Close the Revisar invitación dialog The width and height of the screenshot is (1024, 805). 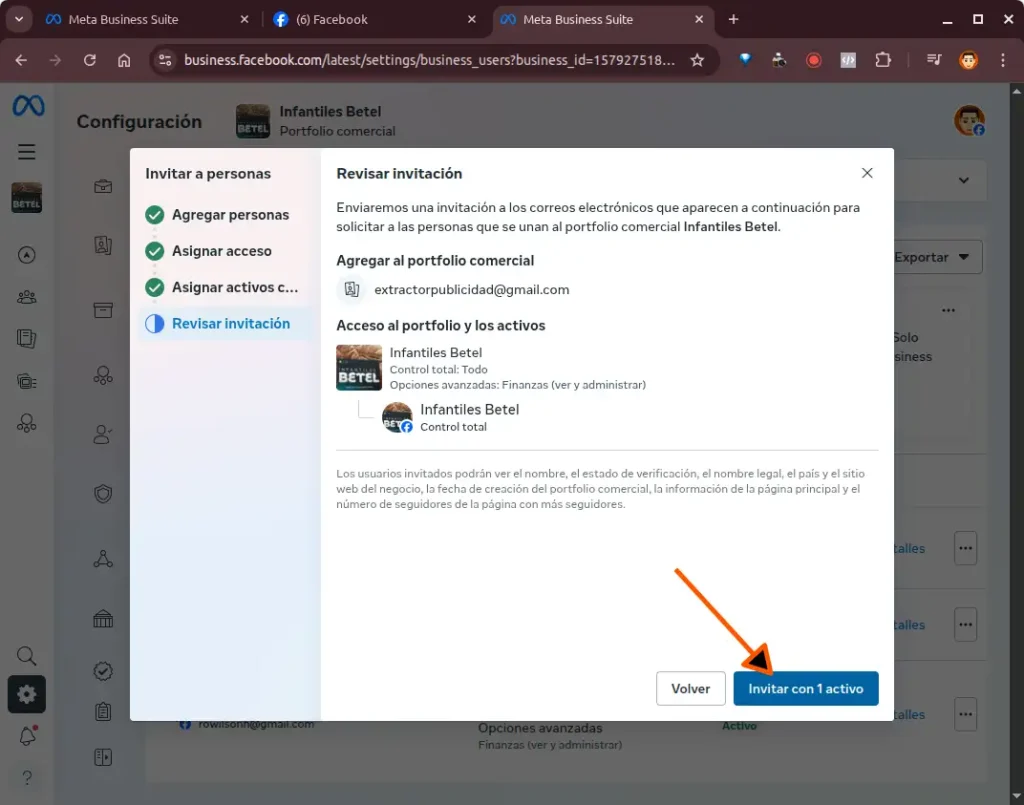tap(867, 173)
